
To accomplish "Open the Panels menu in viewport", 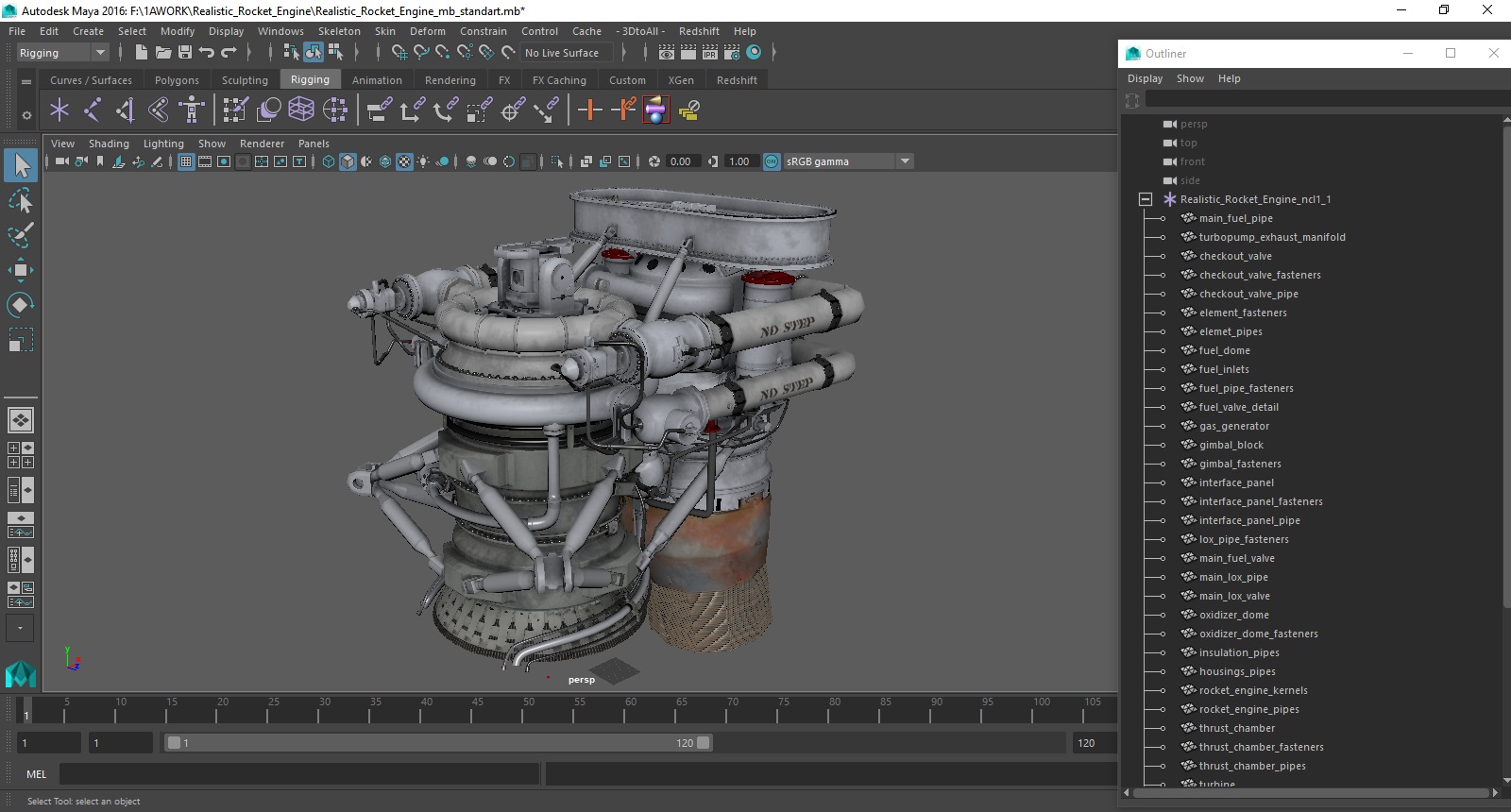I will pos(314,144).
